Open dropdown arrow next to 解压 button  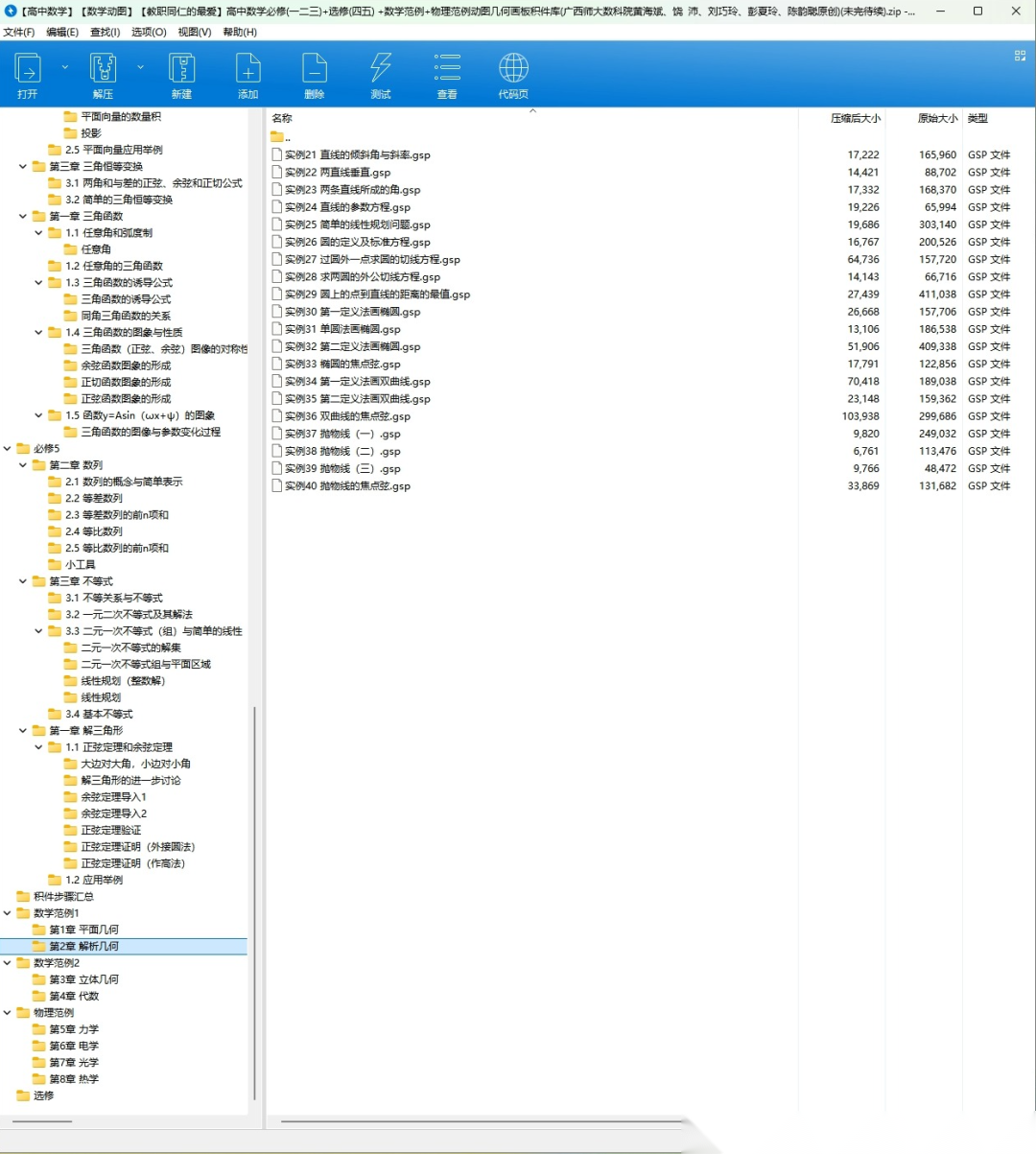140,67
